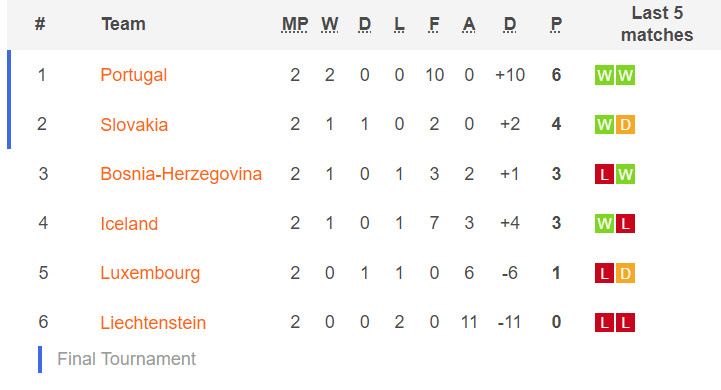Open the Luxembourg team link

150,273
